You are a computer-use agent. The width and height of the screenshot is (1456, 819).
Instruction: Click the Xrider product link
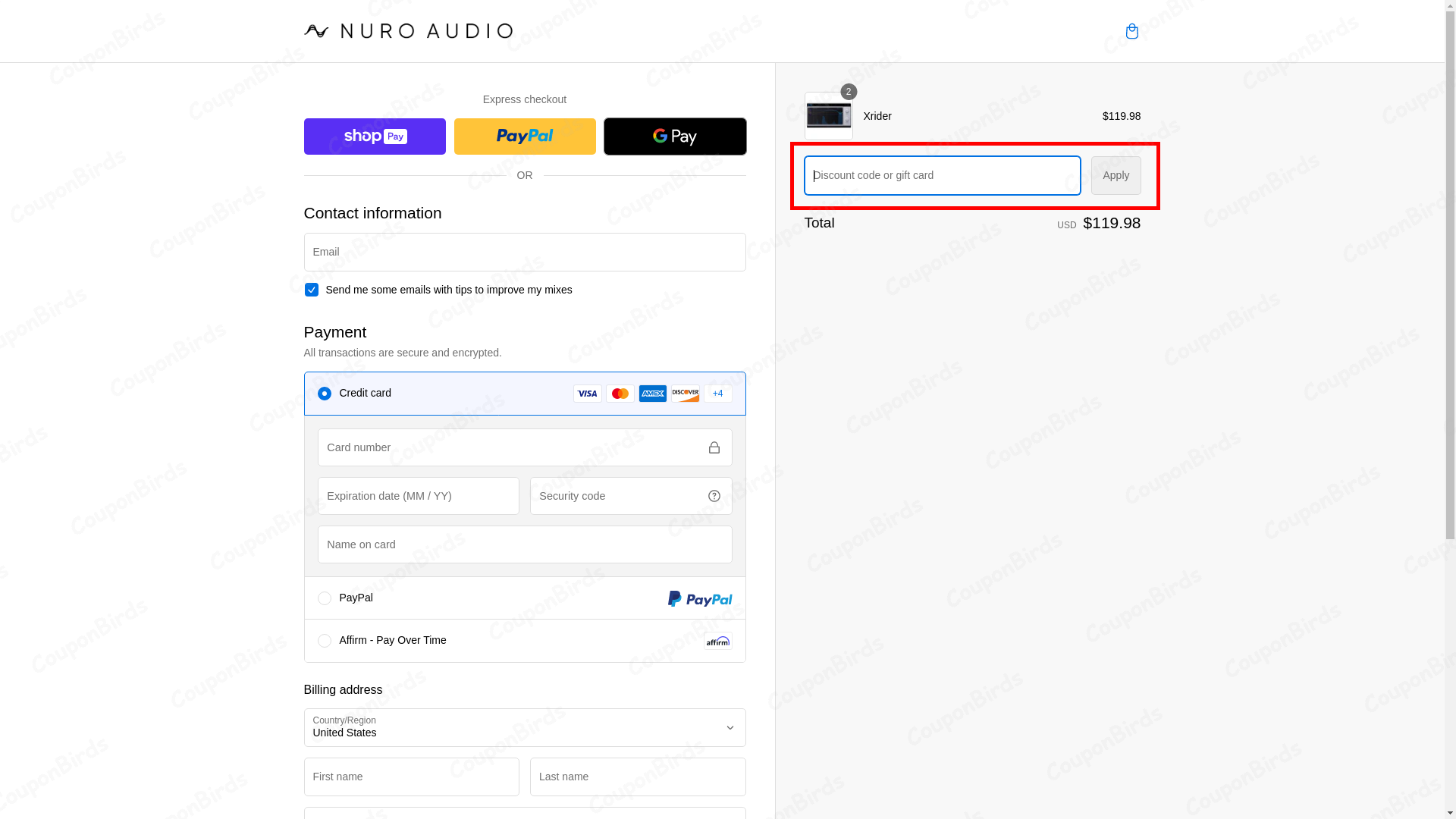pyautogui.click(x=877, y=116)
